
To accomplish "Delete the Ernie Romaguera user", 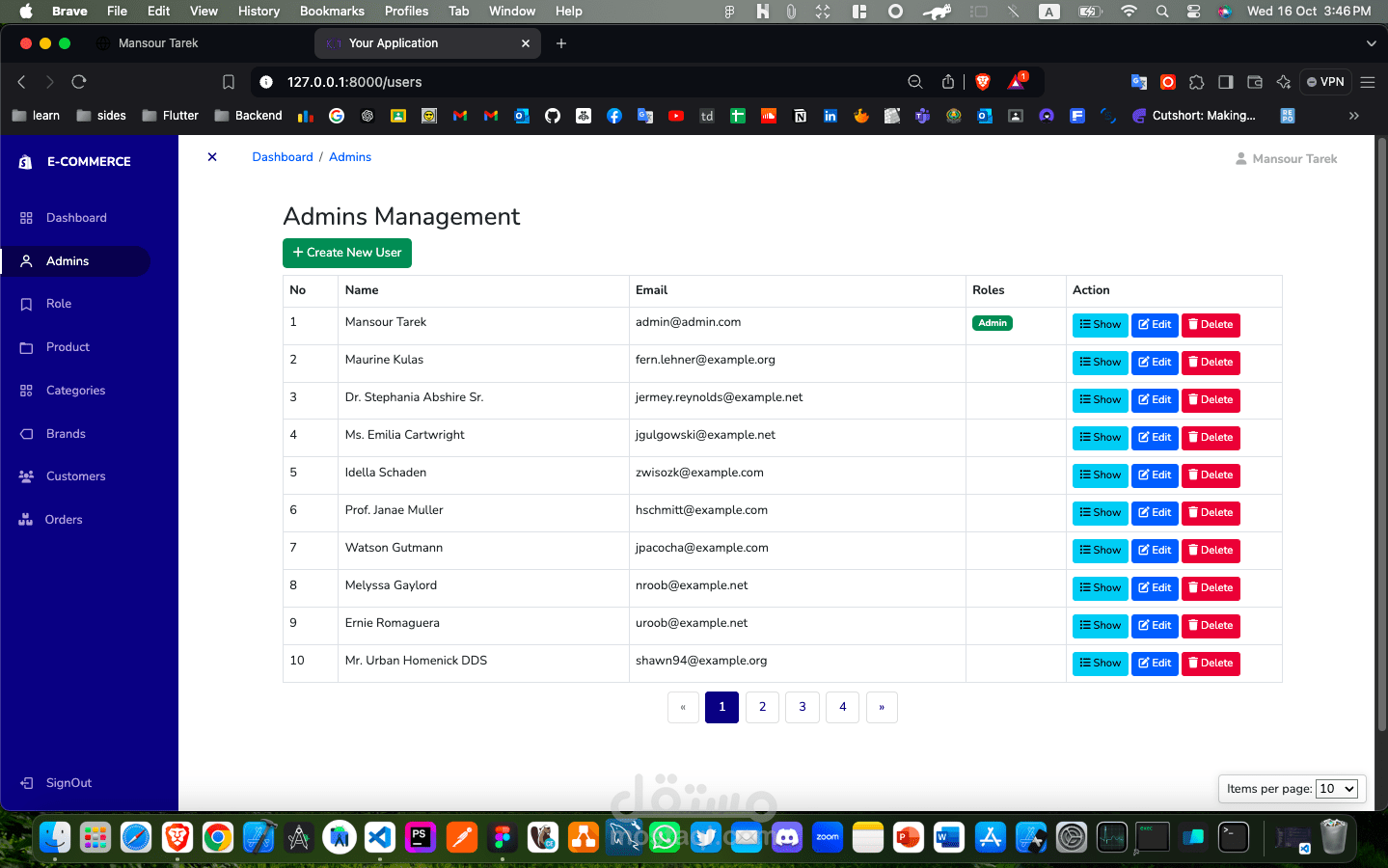I will click(1211, 626).
